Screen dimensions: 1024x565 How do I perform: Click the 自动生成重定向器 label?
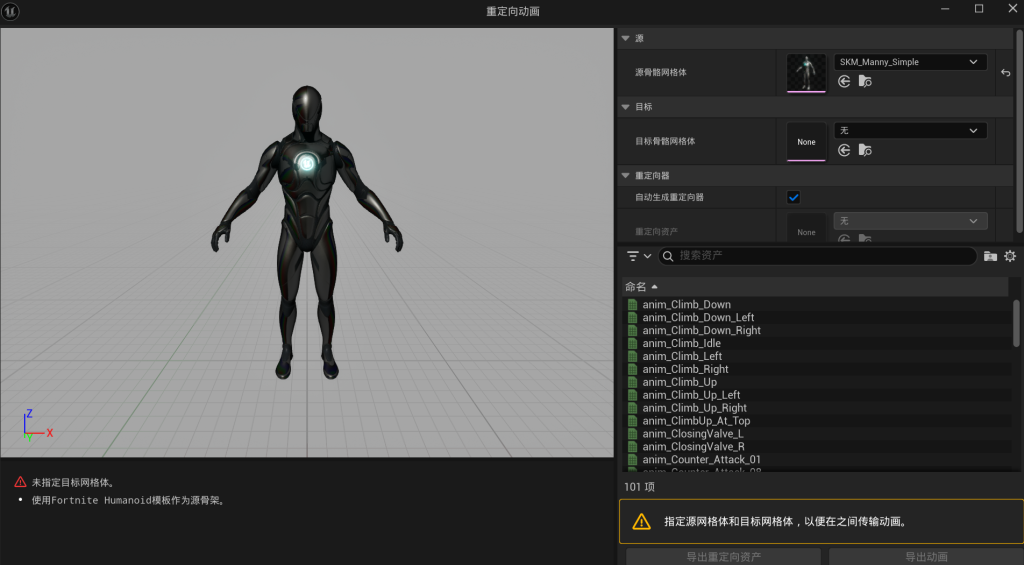(669, 197)
